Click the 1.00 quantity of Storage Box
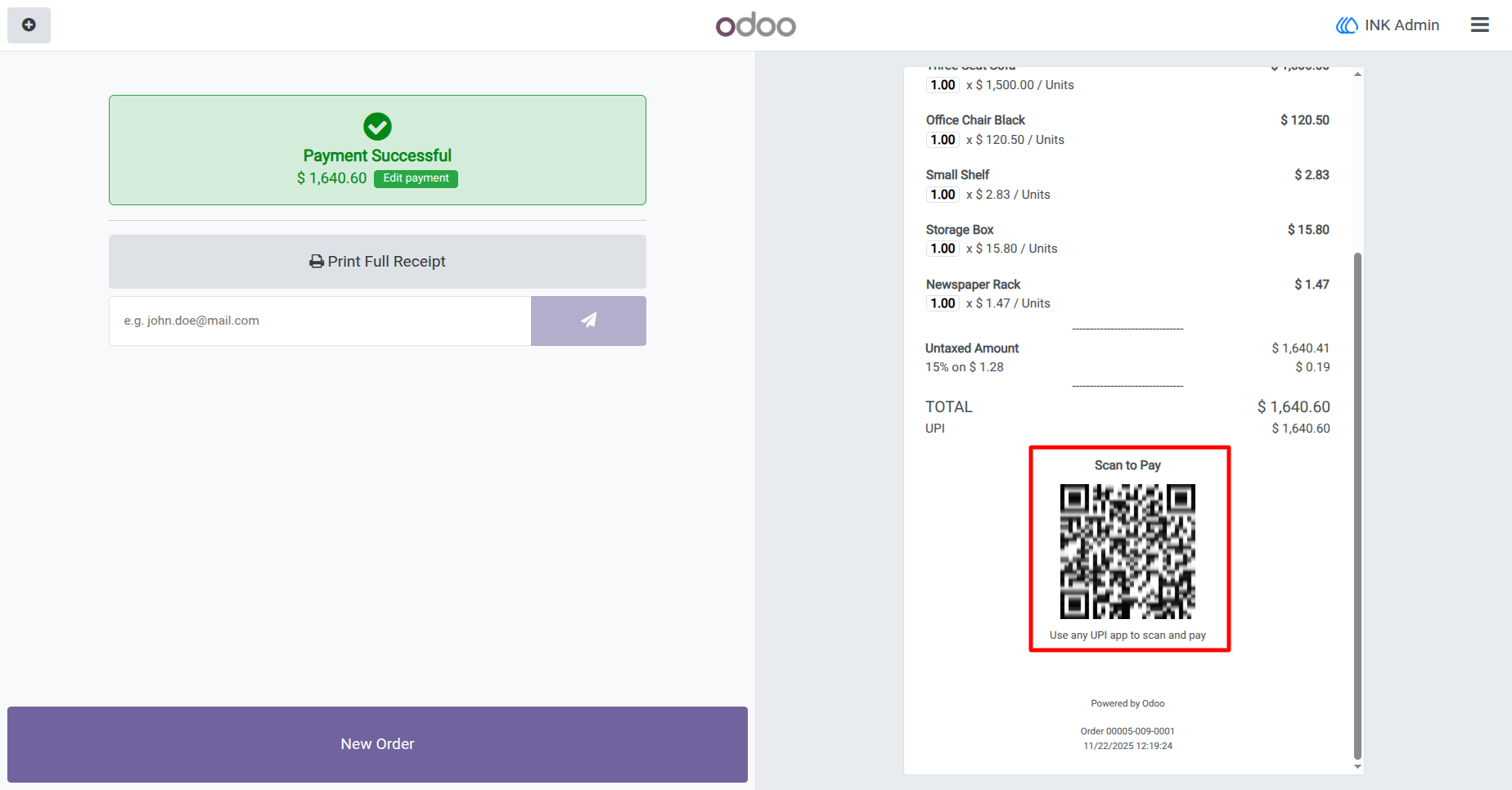Image resolution: width=1512 pixels, height=790 pixels. [x=943, y=249]
